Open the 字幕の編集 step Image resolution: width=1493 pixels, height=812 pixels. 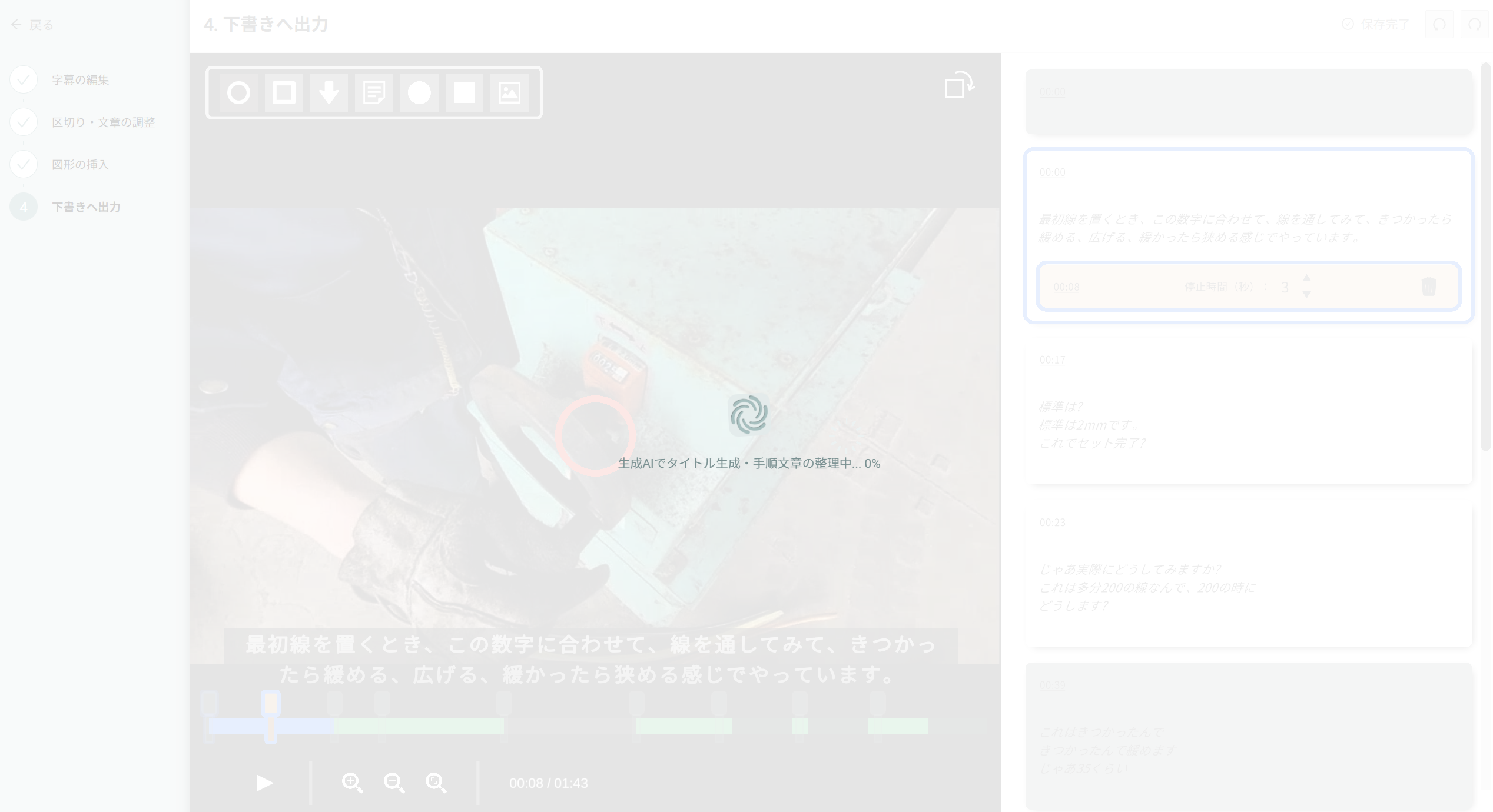(80, 80)
